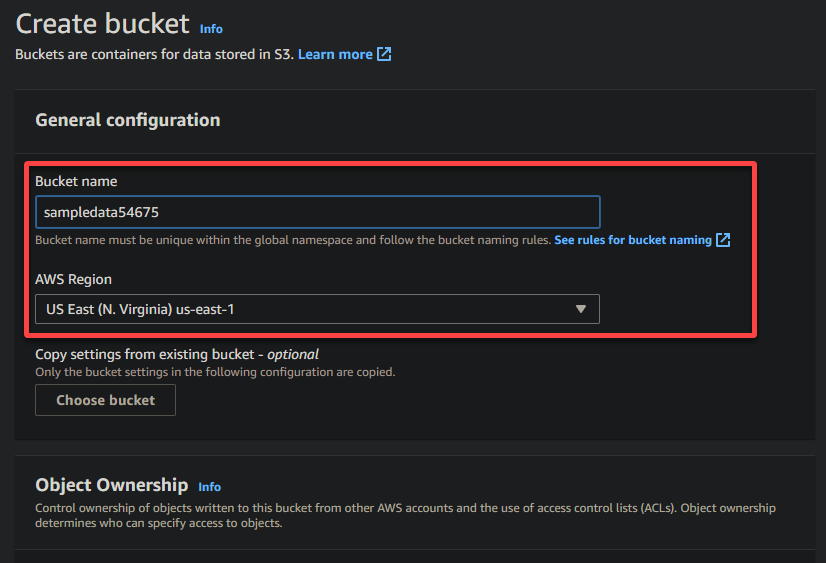Open the AWS Region combo box

click(x=317, y=309)
